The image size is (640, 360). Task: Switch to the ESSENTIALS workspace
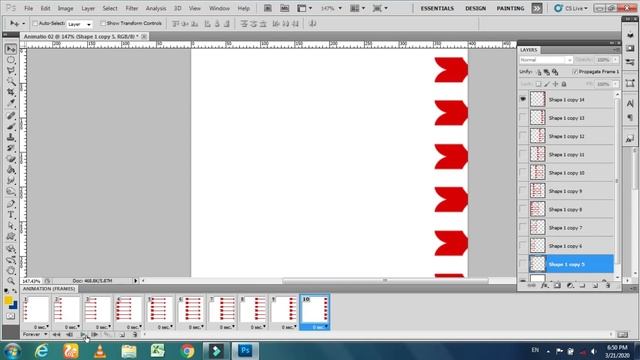pos(437,8)
